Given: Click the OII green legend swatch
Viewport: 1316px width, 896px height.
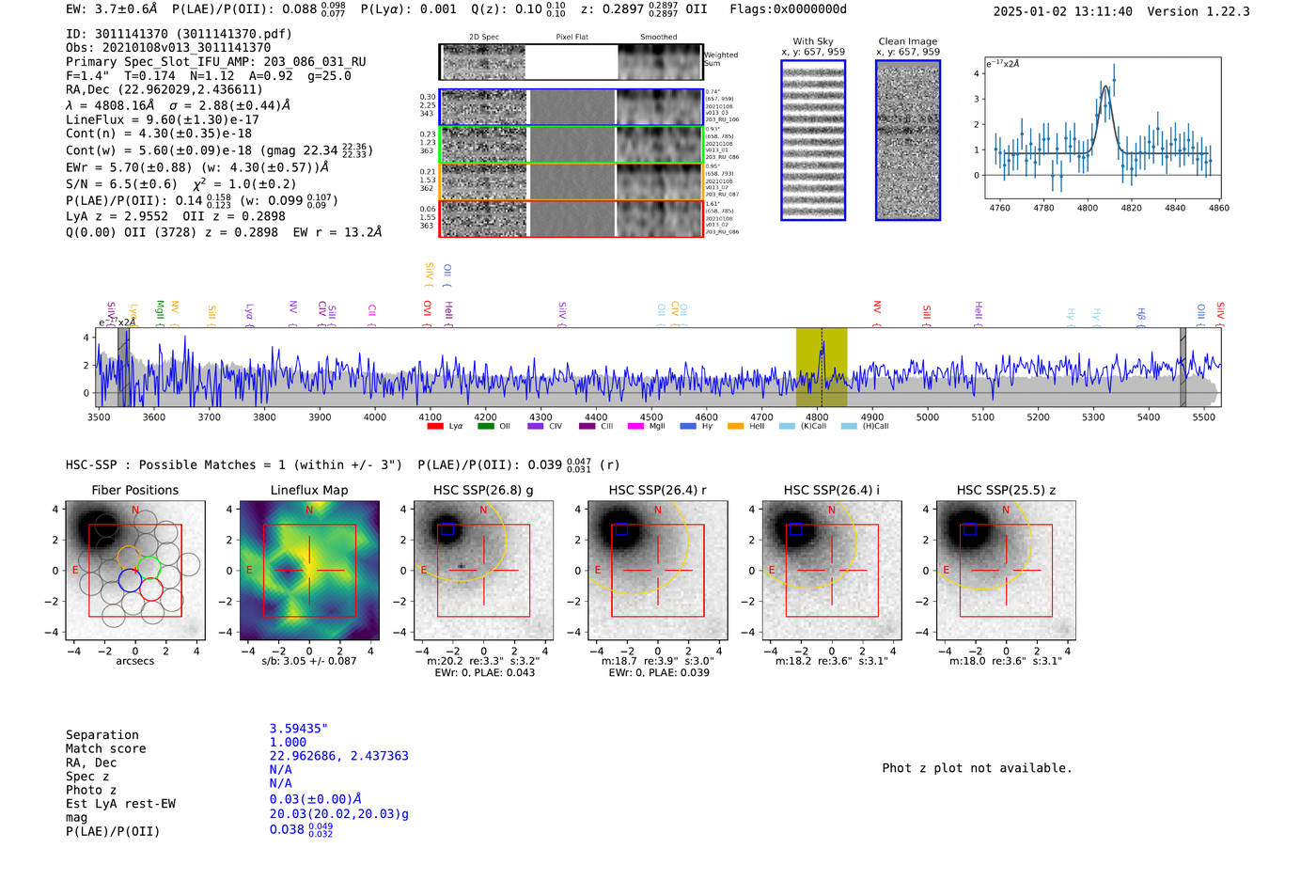Looking at the screenshot, I should click(485, 426).
